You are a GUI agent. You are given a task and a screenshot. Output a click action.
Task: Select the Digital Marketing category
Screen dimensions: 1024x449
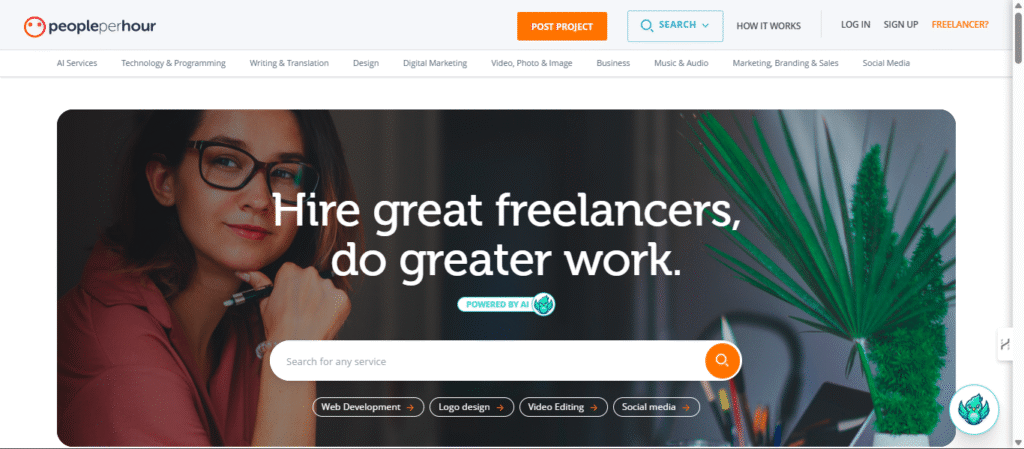pyautogui.click(x=435, y=63)
